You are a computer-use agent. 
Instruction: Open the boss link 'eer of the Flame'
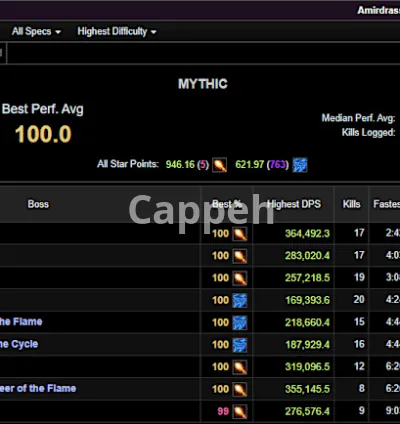coord(38,388)
